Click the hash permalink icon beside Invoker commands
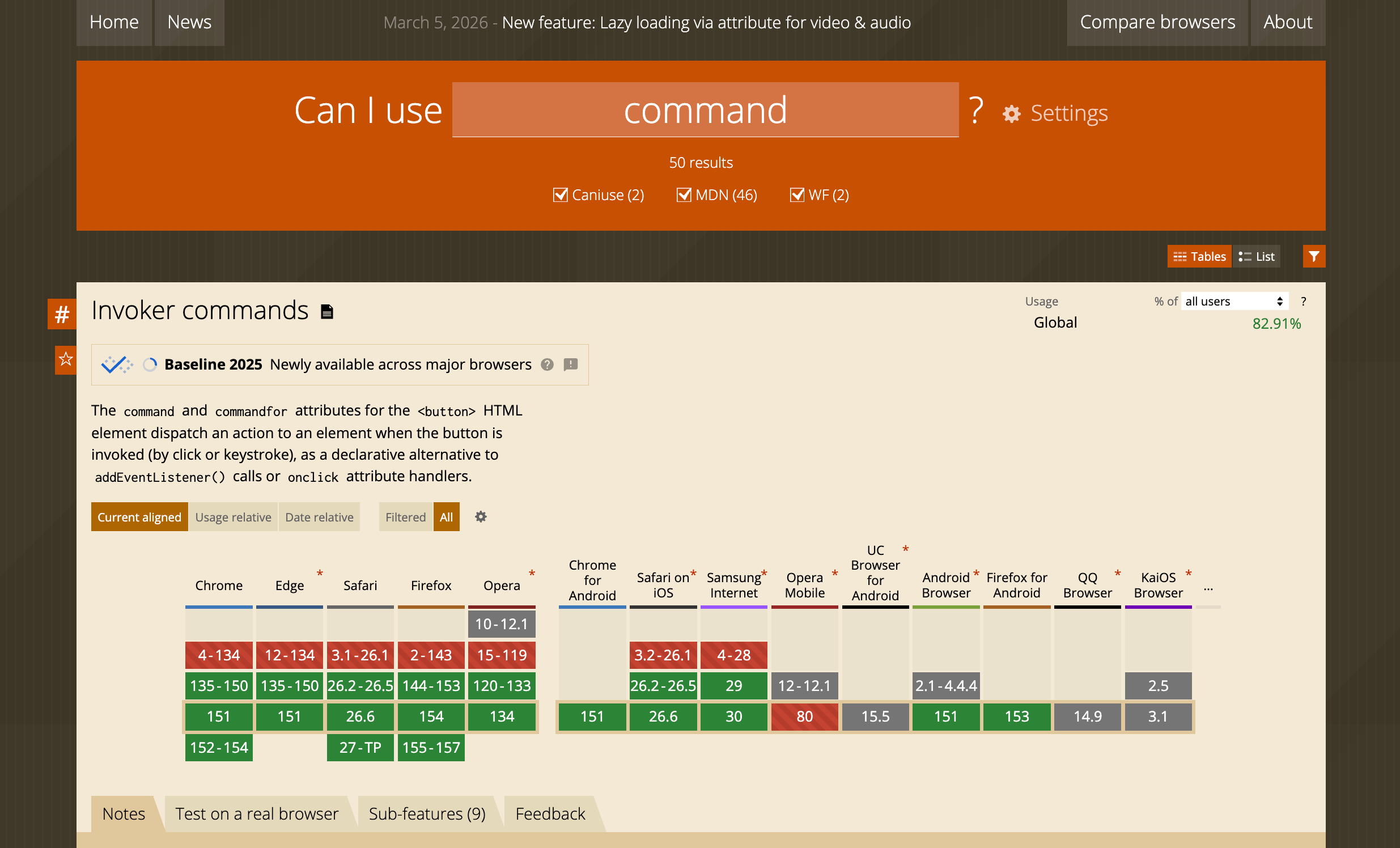 [x=62, y=313]
